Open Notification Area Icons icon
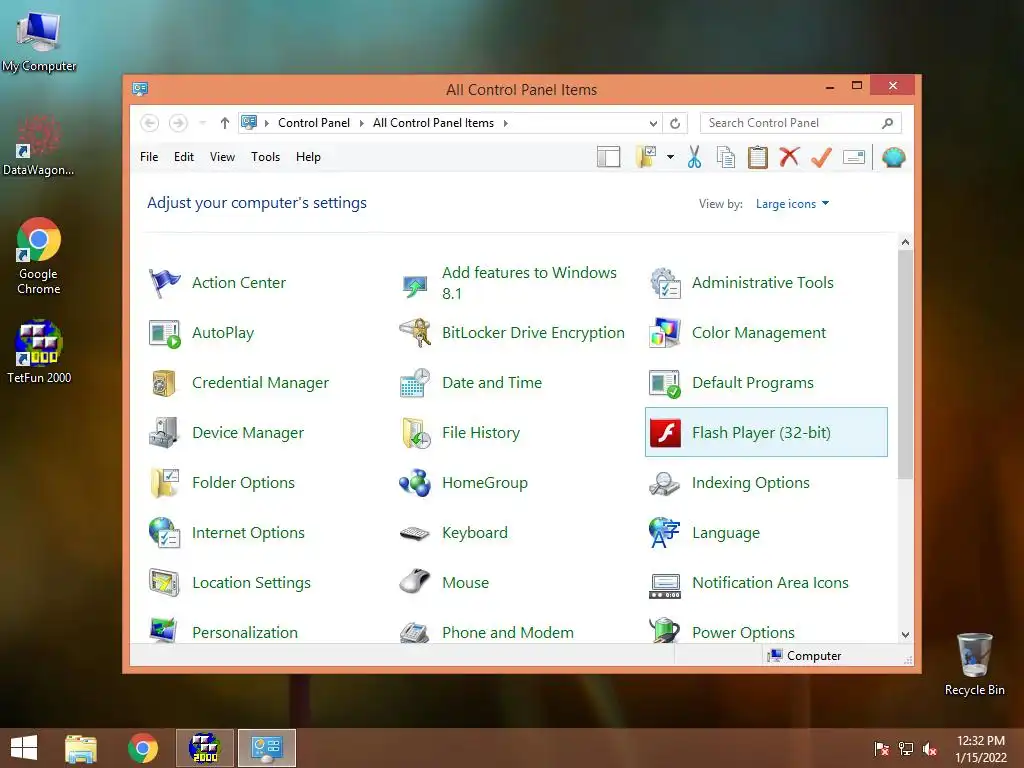 click(665, 586)
